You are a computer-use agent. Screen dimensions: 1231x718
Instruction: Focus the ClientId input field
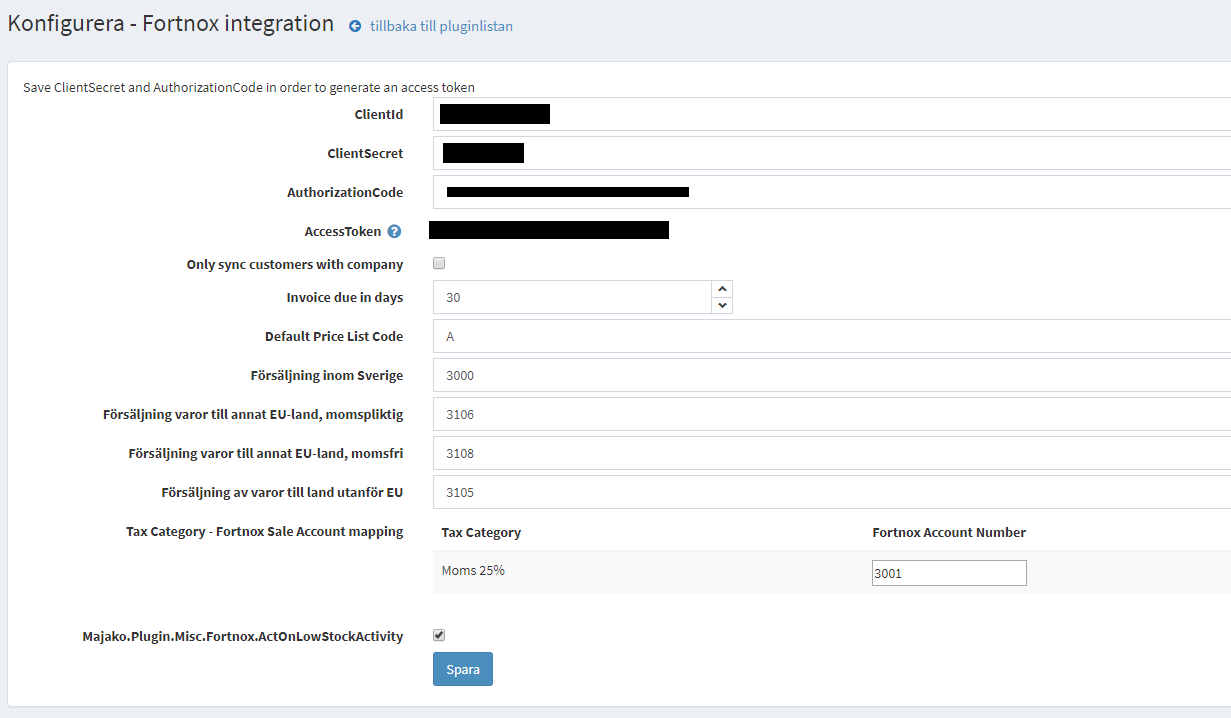point(832,114)
